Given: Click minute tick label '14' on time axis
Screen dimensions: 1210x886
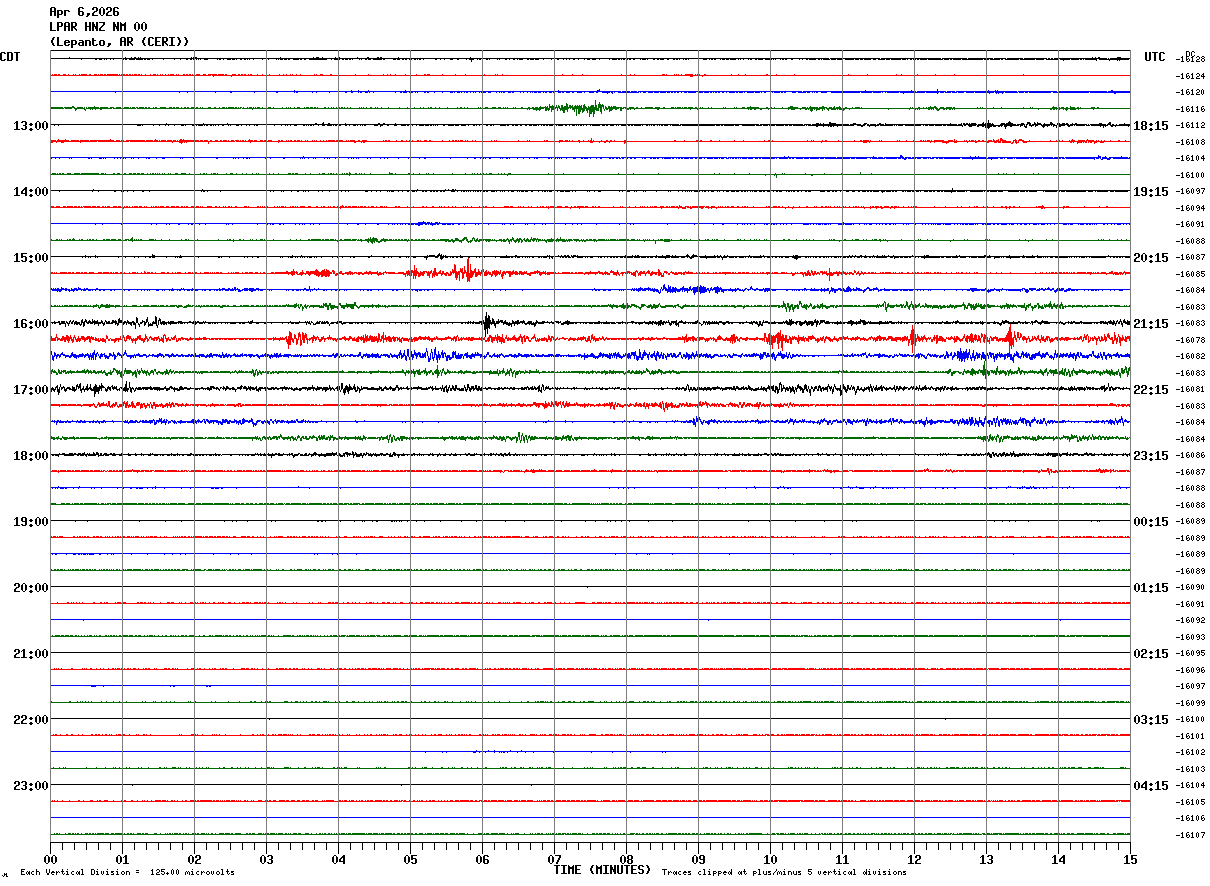Looking at the screenshot, I should (x=1058, y=860).
